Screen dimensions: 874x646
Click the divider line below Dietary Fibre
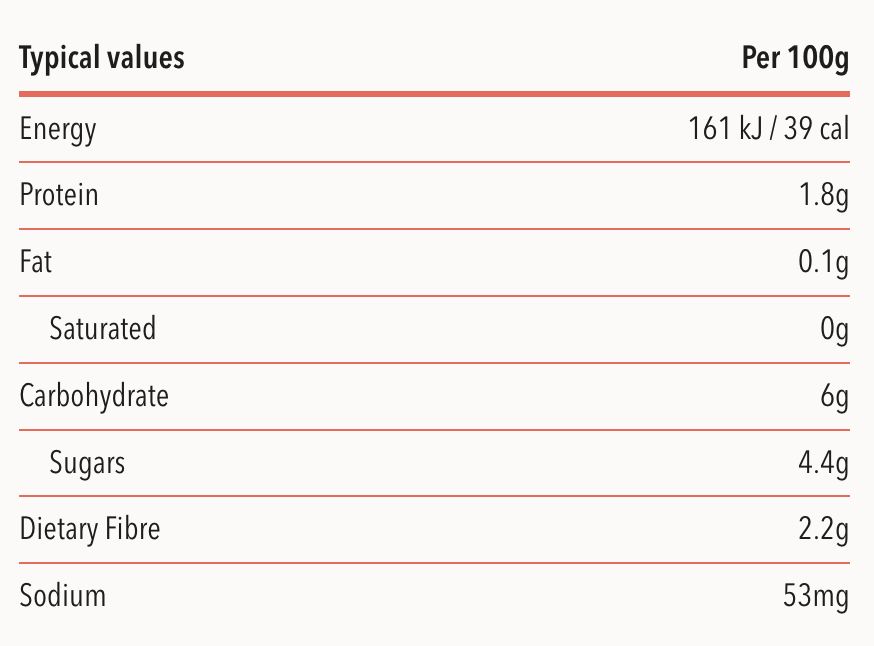(435, 563)
